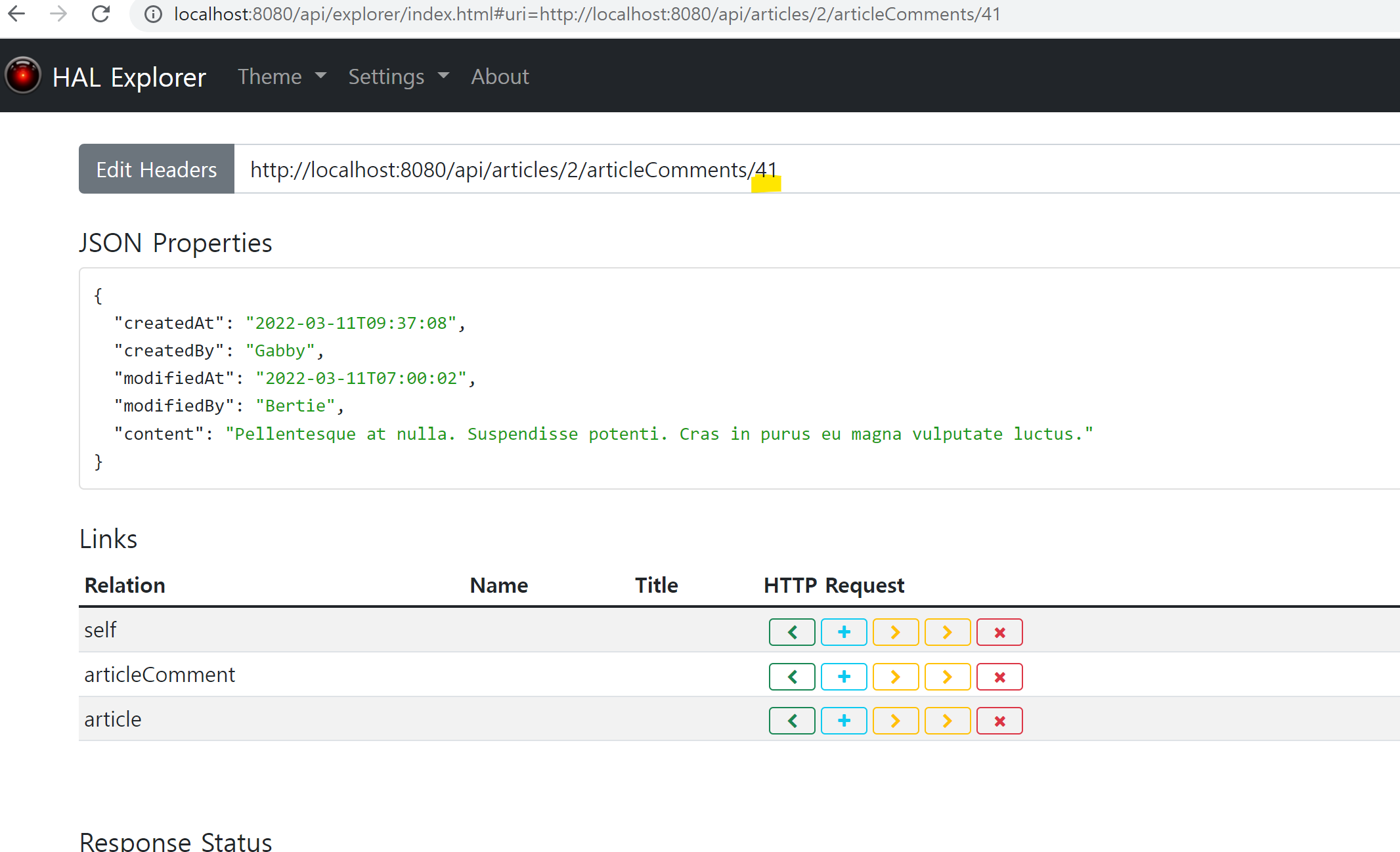The width and height of the screenshot is (1400, 852).
Task: Click the browser address bar URL
Action: click(586, 14)
